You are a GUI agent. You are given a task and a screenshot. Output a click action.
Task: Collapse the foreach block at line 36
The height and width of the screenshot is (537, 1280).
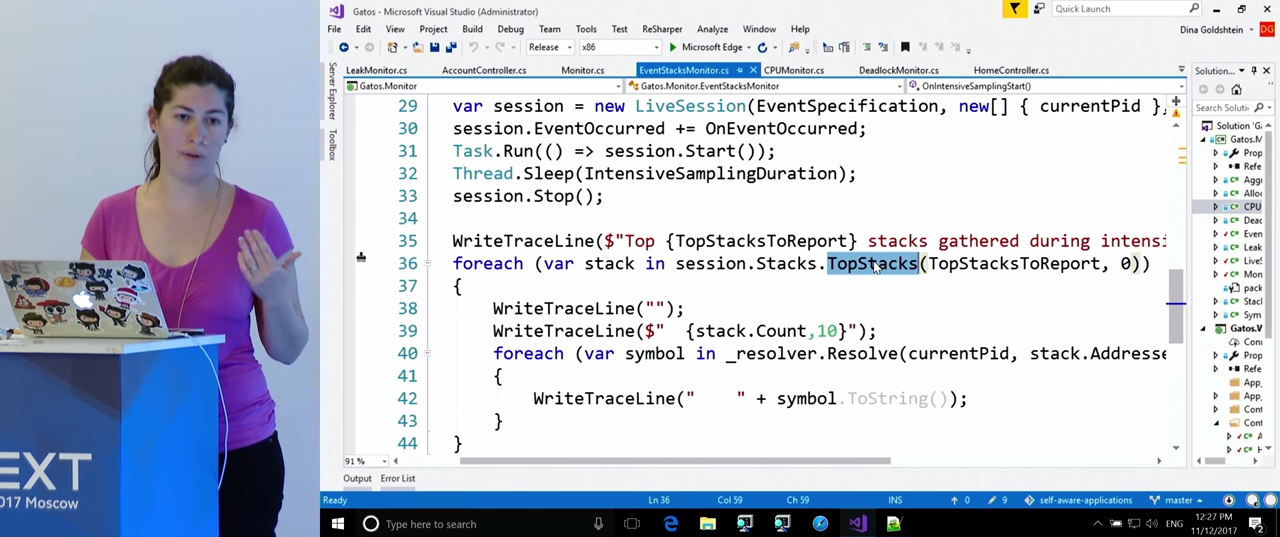coord(428,263)
